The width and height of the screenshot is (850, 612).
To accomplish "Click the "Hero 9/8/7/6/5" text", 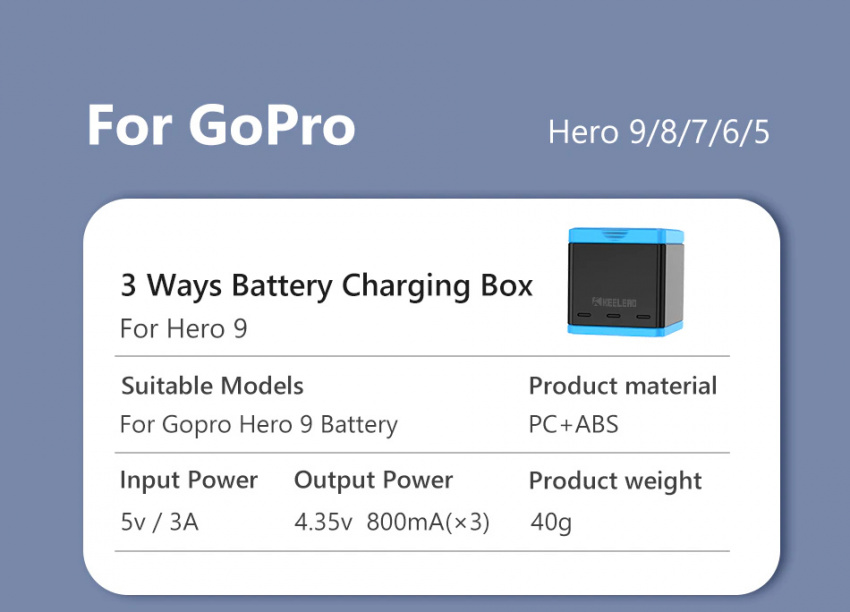I will click(x=659, y=132).
